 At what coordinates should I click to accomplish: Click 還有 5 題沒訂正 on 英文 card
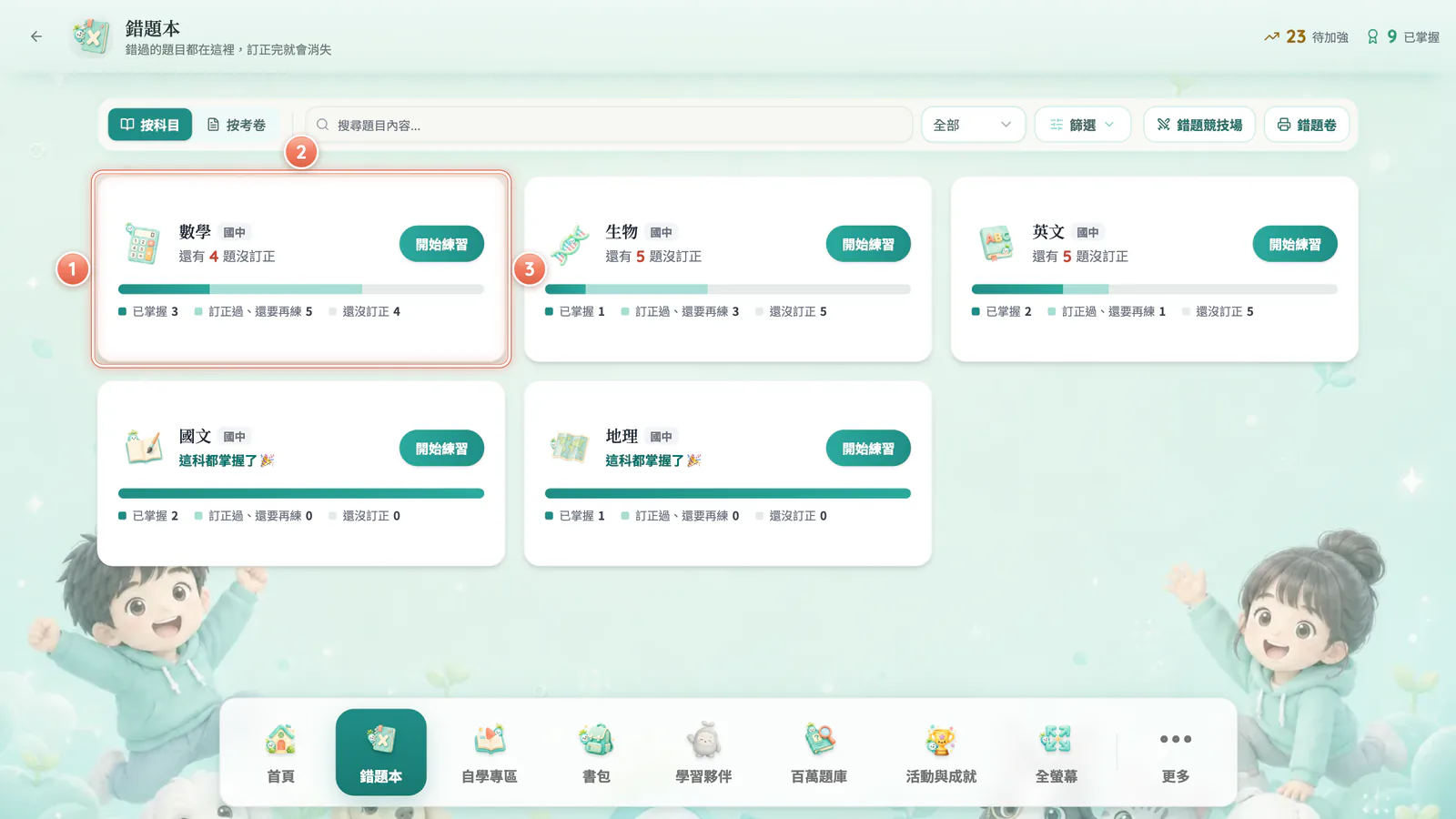[1080, 257]
